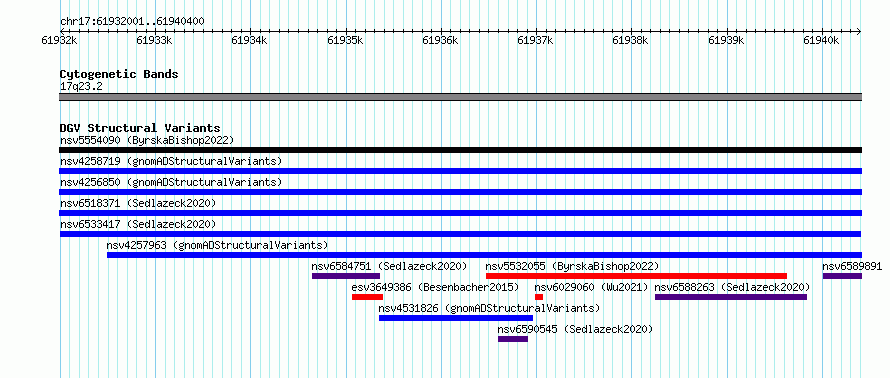
Task: Click the 61934k ruler tick label
Action: [x=250, y=40]
